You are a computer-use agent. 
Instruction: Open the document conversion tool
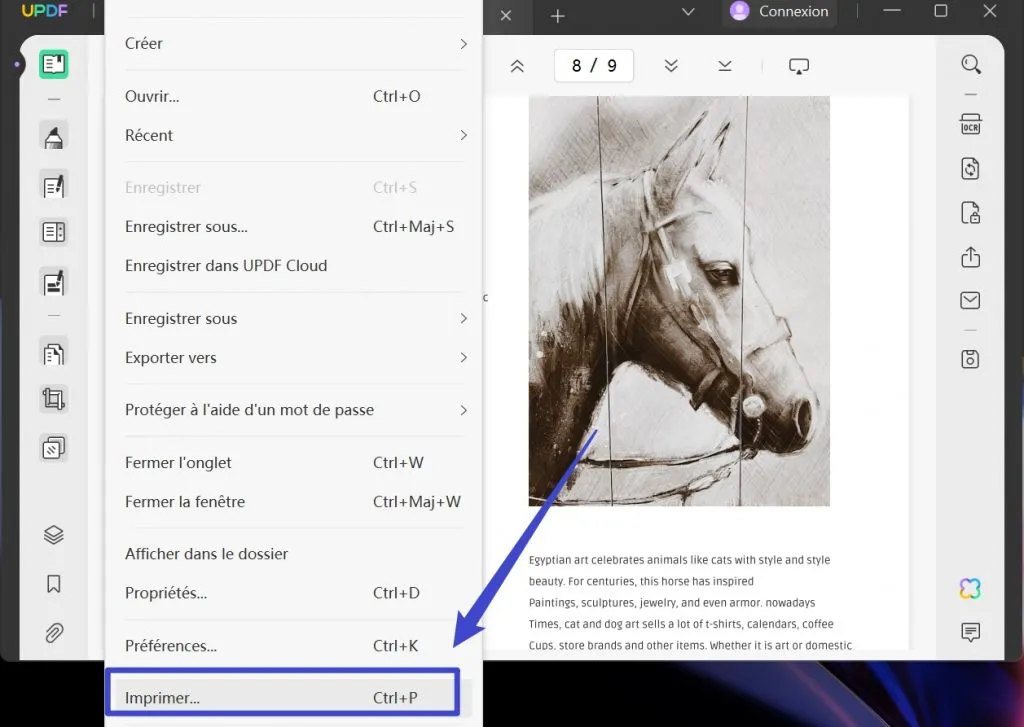[970, 168]
